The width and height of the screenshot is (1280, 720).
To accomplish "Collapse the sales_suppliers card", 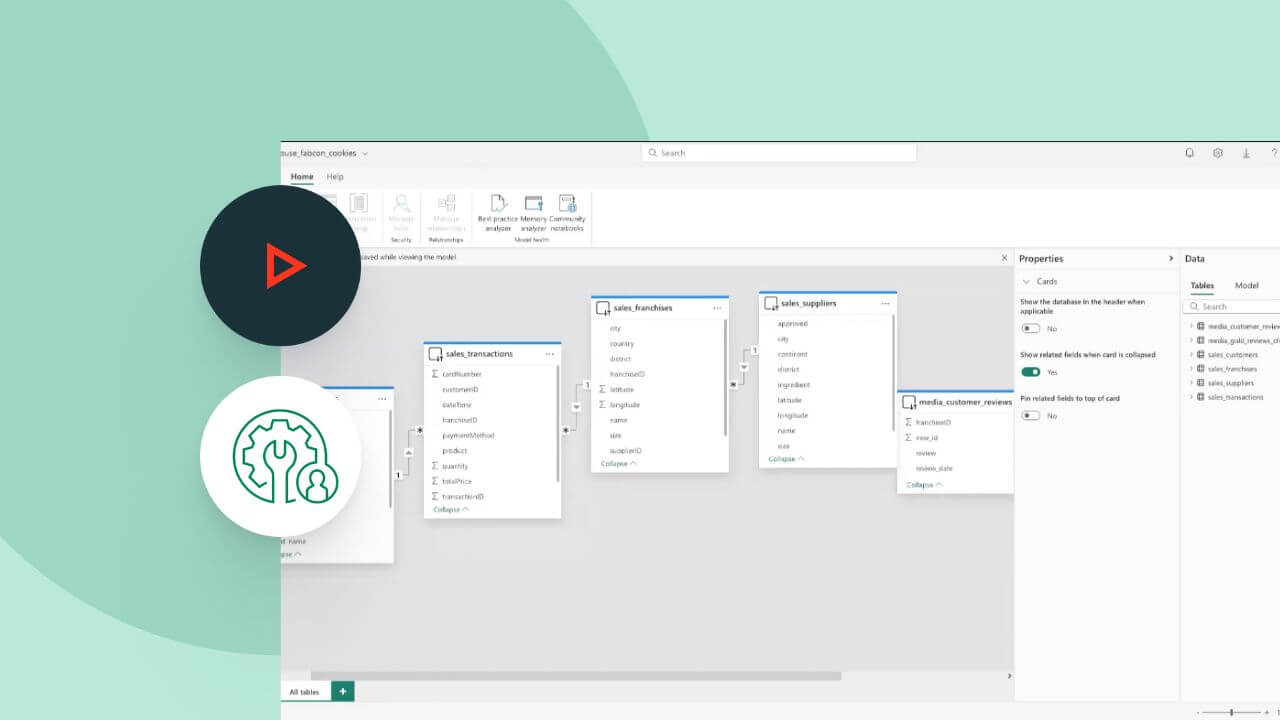I will (787, 459).
